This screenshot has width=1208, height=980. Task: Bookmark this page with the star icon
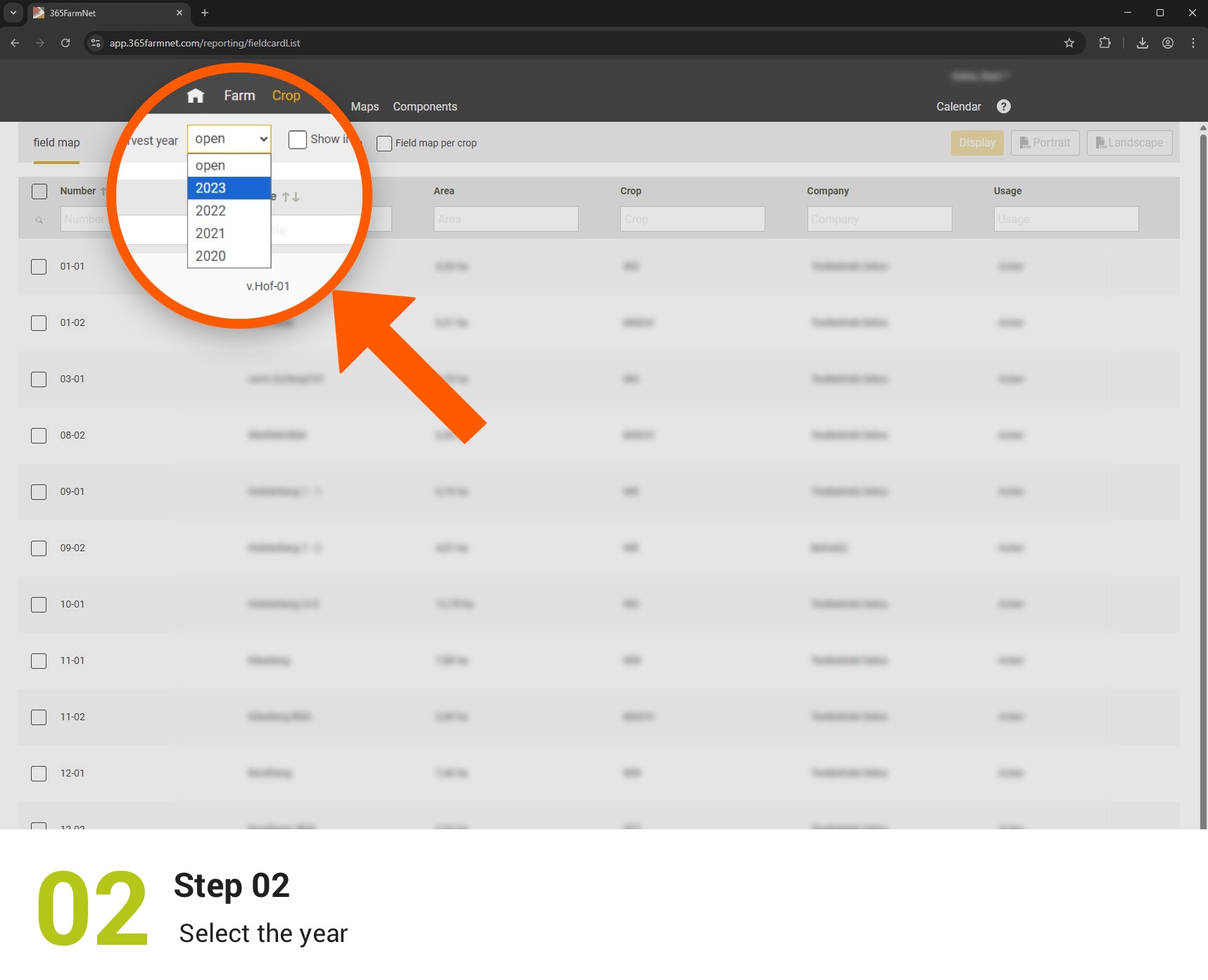1069,43
